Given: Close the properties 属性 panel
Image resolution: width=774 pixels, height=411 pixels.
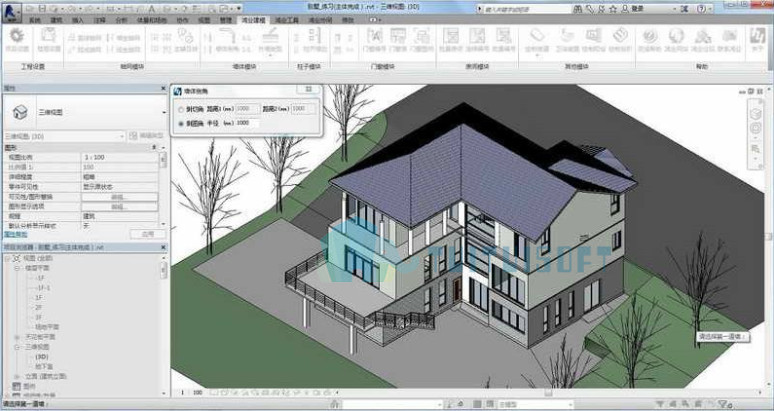Looking at the screenshot, I should pos(163,88).
